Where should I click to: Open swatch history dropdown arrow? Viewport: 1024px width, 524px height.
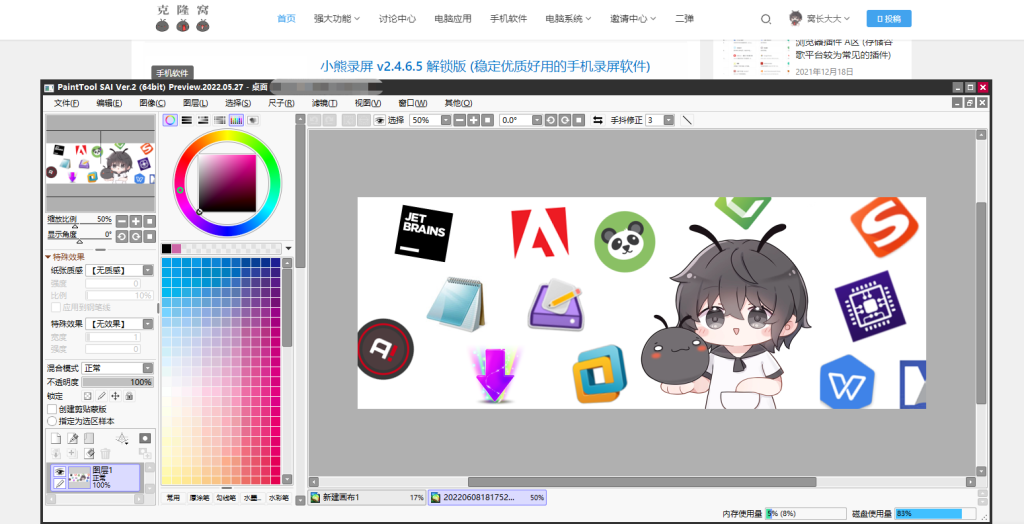coord(288,248)
